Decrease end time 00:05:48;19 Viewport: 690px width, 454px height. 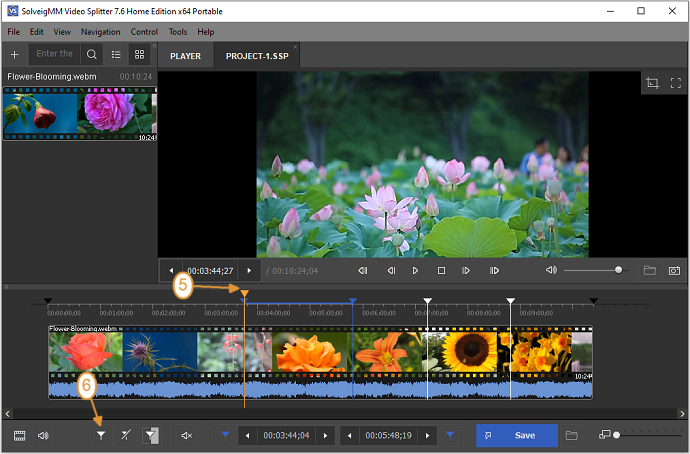coord(349,436)
